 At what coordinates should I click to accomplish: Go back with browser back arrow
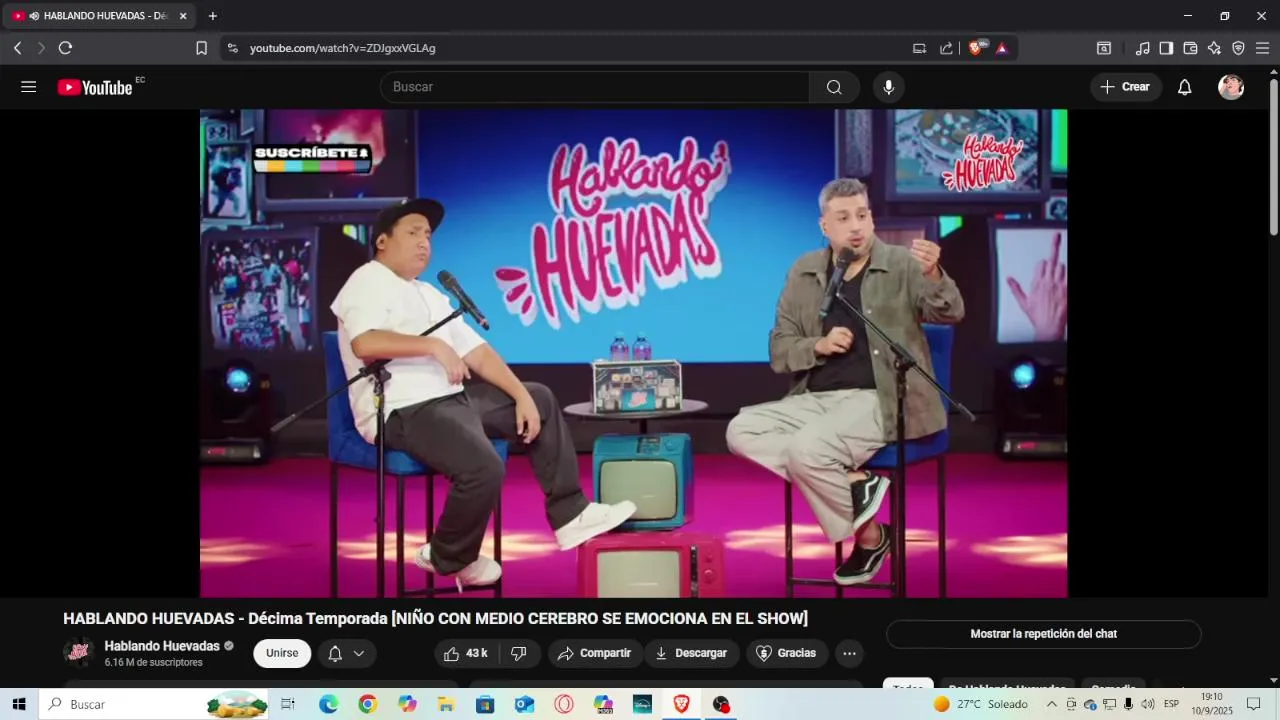pyautogui.click(x=17, y=48)
